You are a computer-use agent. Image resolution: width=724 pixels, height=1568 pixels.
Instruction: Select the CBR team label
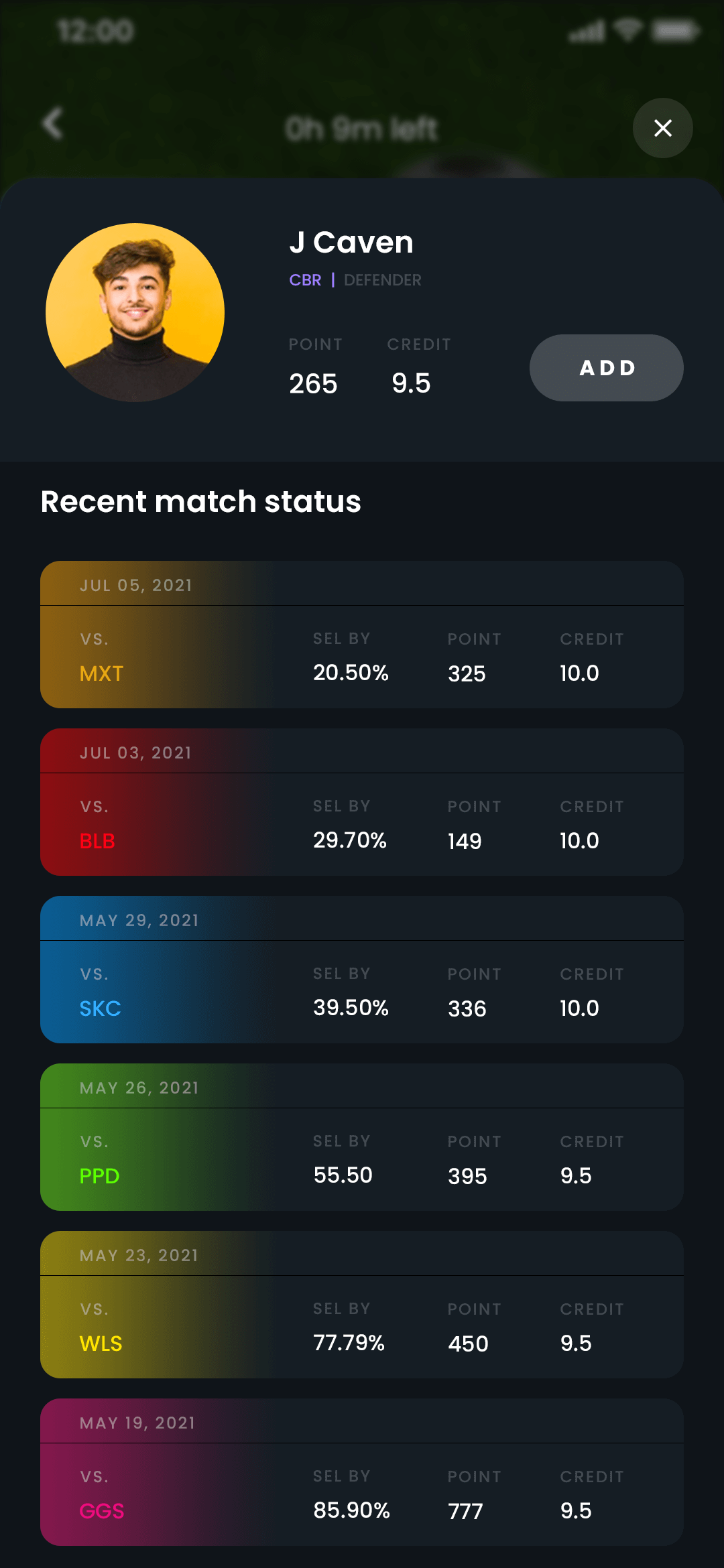click(x=306, y=280)
